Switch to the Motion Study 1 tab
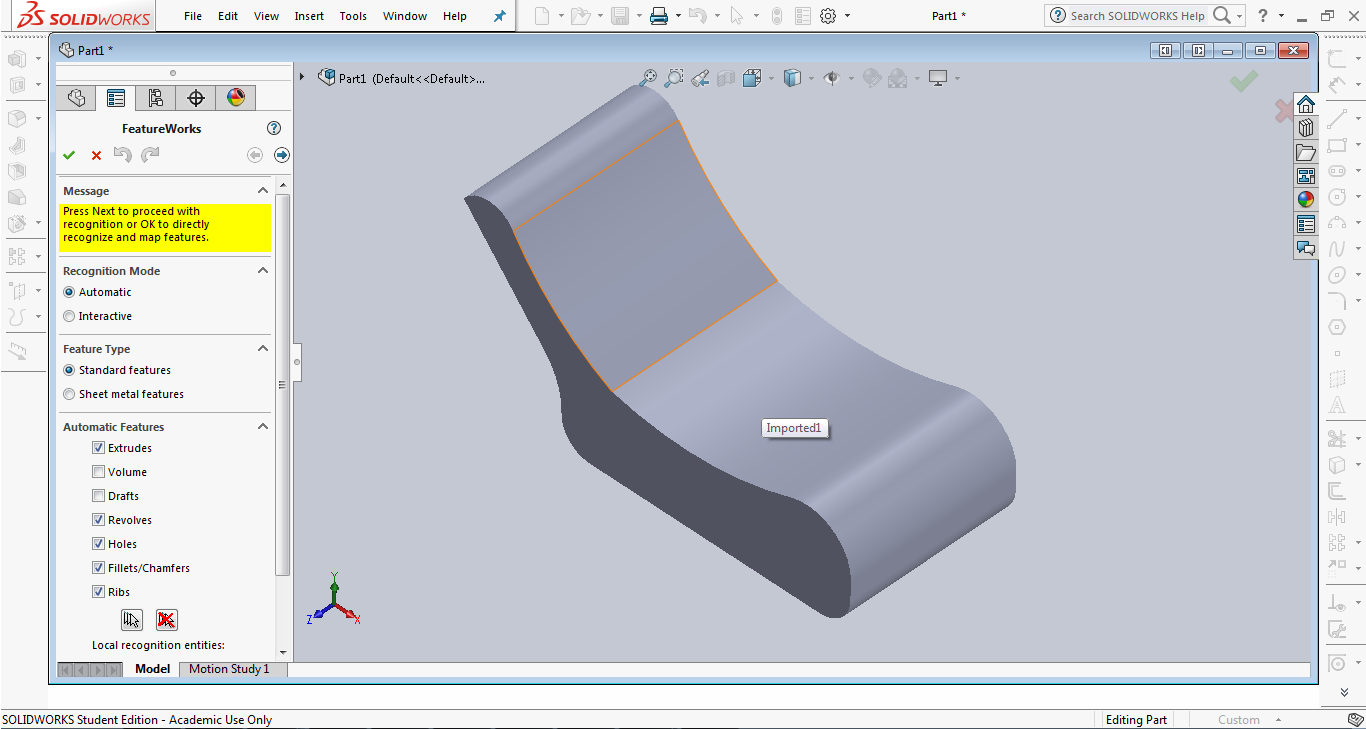Screen dimensions: 1366x729 coord(229,669)
